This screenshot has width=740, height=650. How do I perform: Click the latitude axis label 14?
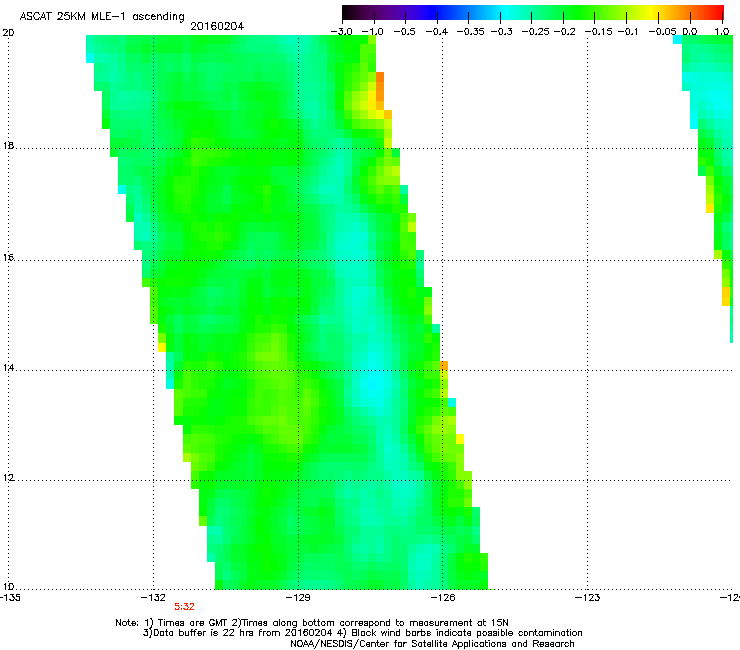pyautogui.click(x=8, y=368)
